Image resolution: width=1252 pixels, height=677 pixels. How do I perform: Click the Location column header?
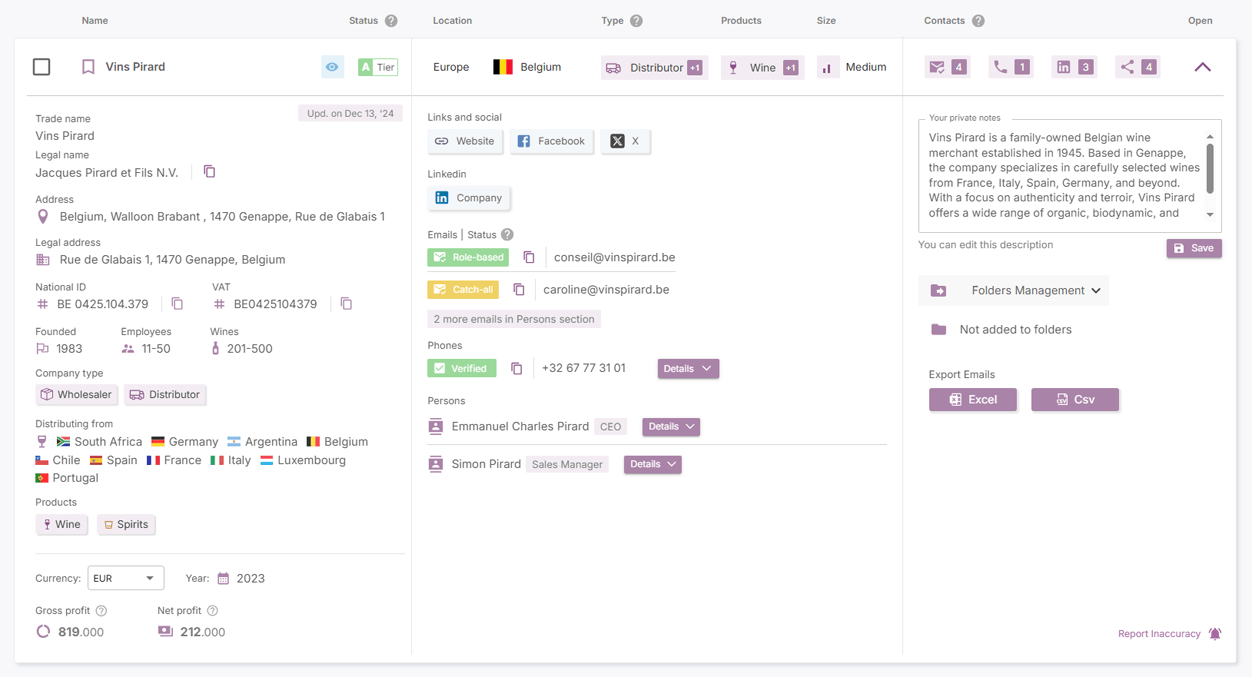[452, 21]
